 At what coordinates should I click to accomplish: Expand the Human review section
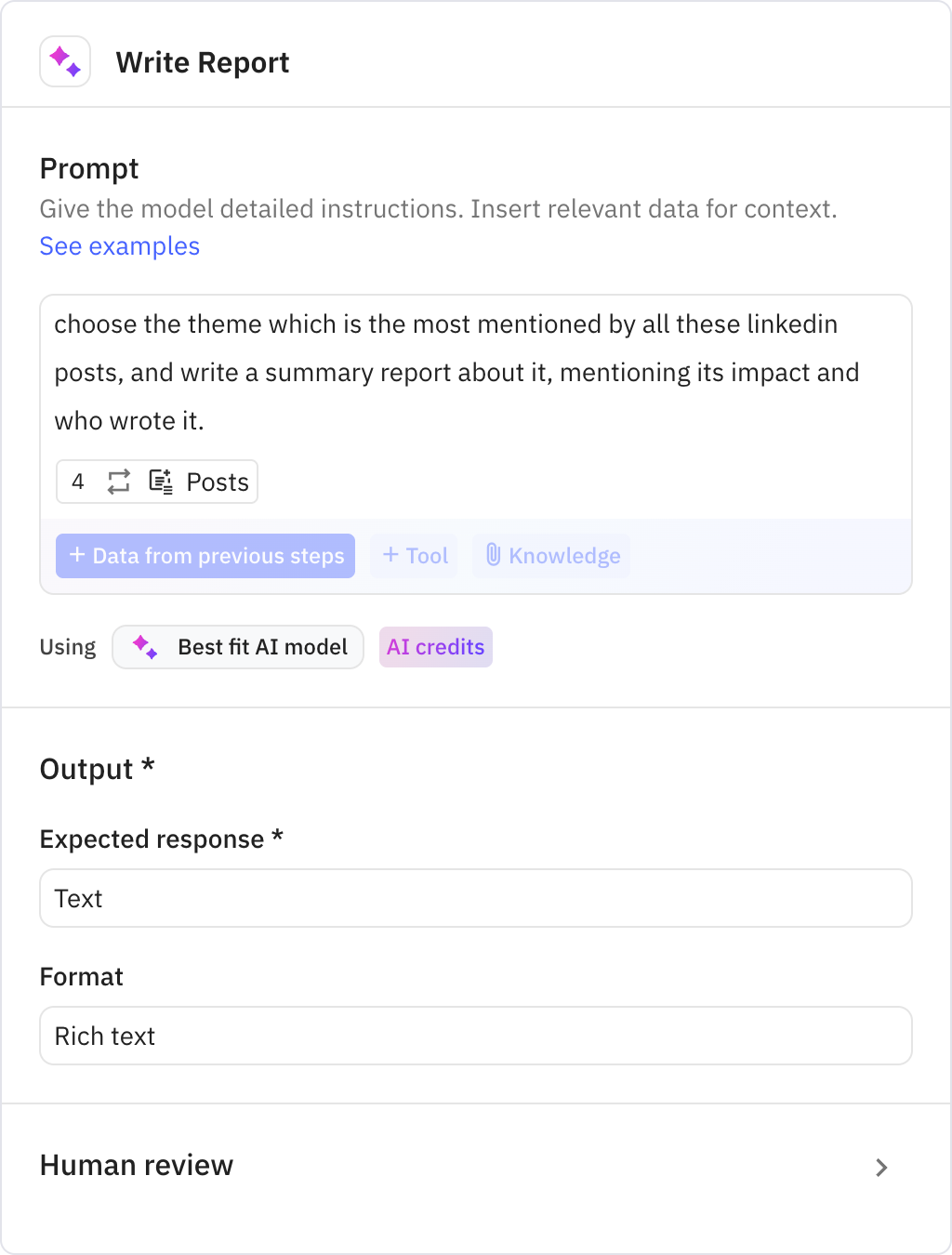click(x=881, y=1165)
